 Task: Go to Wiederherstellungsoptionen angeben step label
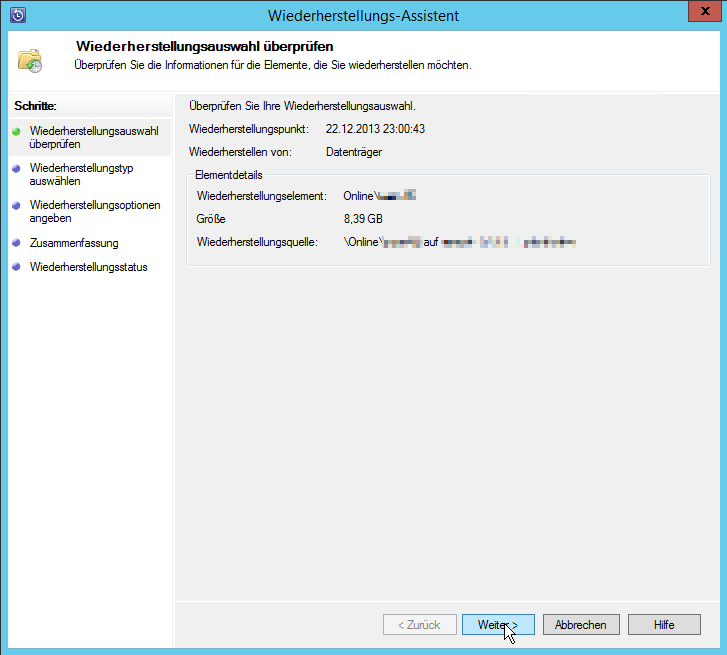point(94,212)
